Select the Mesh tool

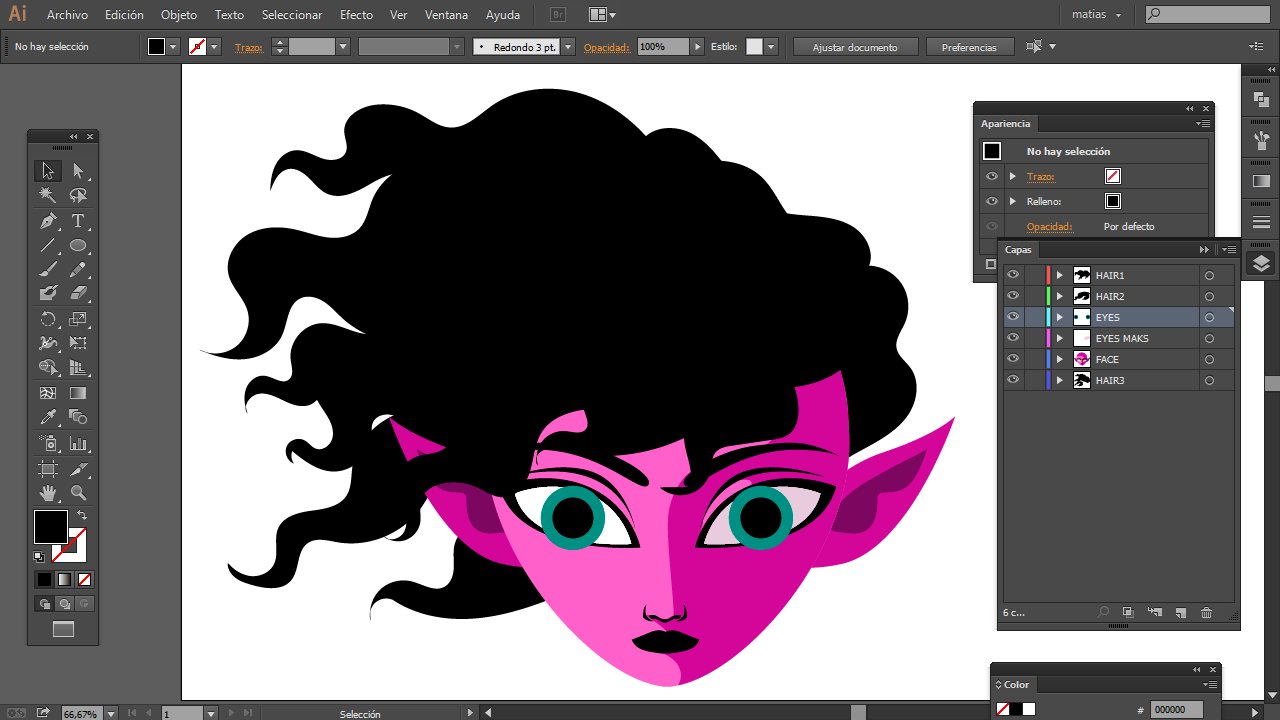(x=48, y=394)
